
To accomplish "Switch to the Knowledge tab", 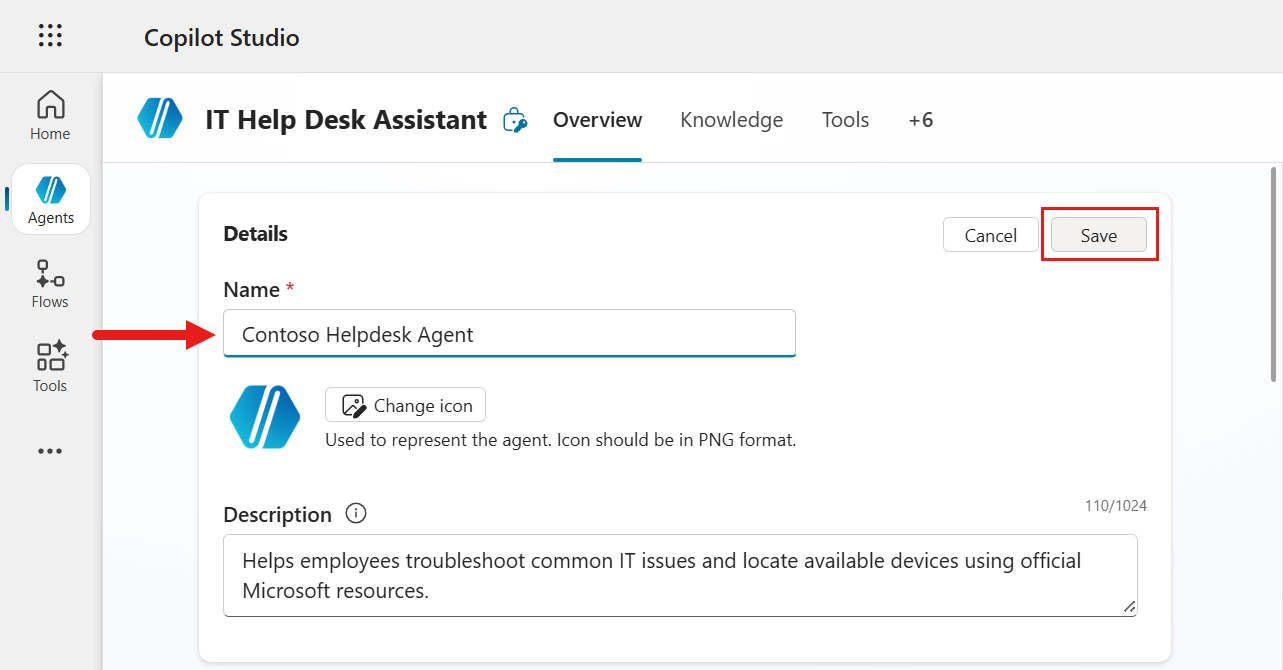I will (731, 120).
